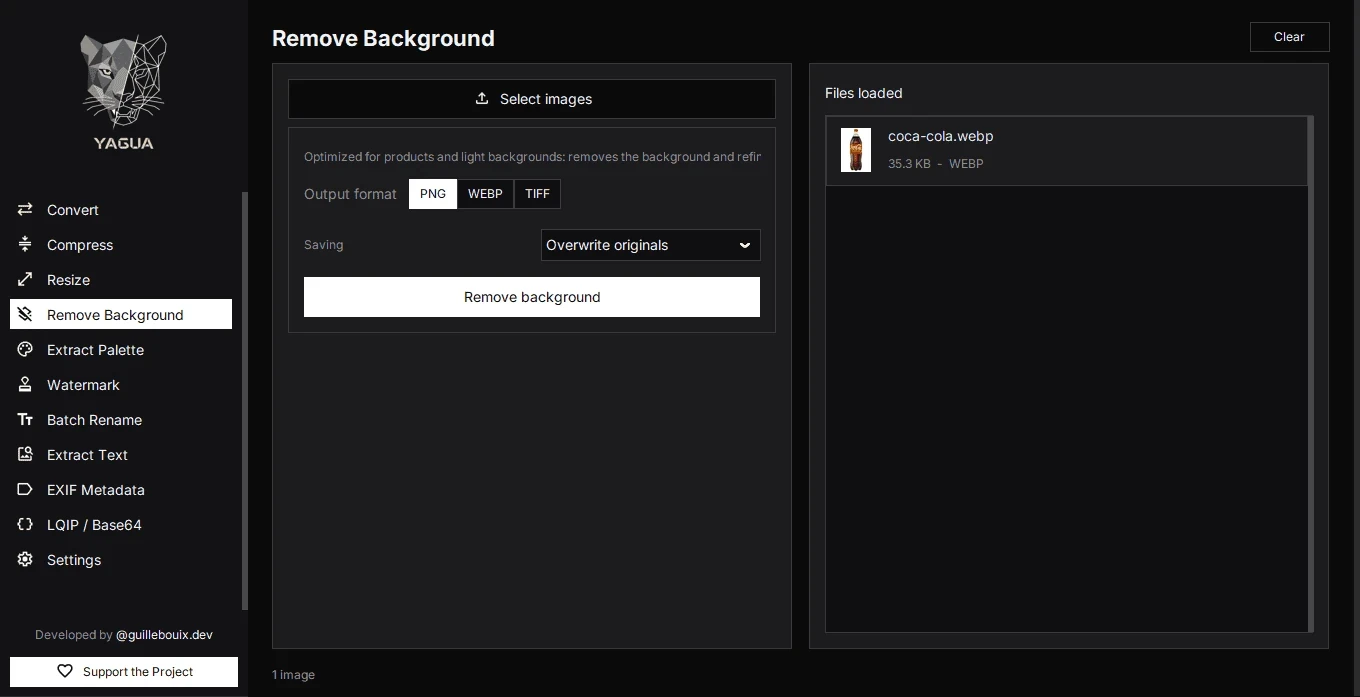This screenshot has height=697, width=1360.
Task: Select WEBP output format
Action: coord(485,194)
